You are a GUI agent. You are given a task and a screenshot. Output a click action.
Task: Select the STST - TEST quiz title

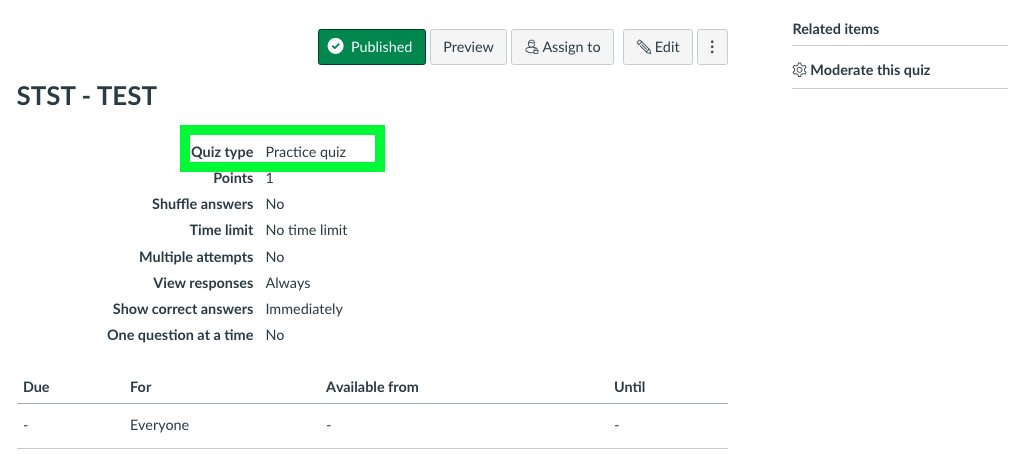[87, 96]
